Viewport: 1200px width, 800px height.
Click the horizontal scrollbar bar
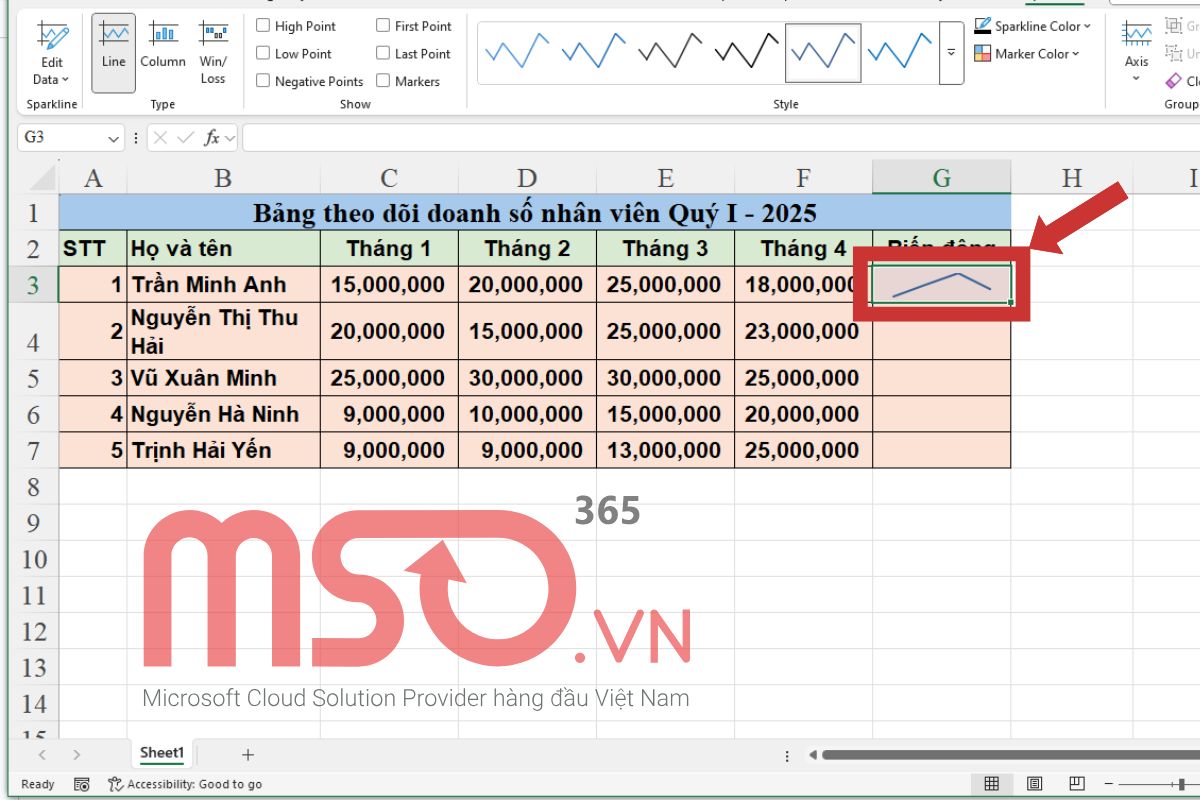click(1011, 755)
